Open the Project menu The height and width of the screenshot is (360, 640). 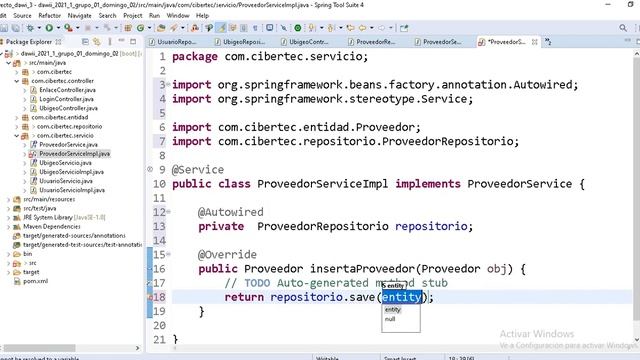pyautogui.click(x=133, y=16)
